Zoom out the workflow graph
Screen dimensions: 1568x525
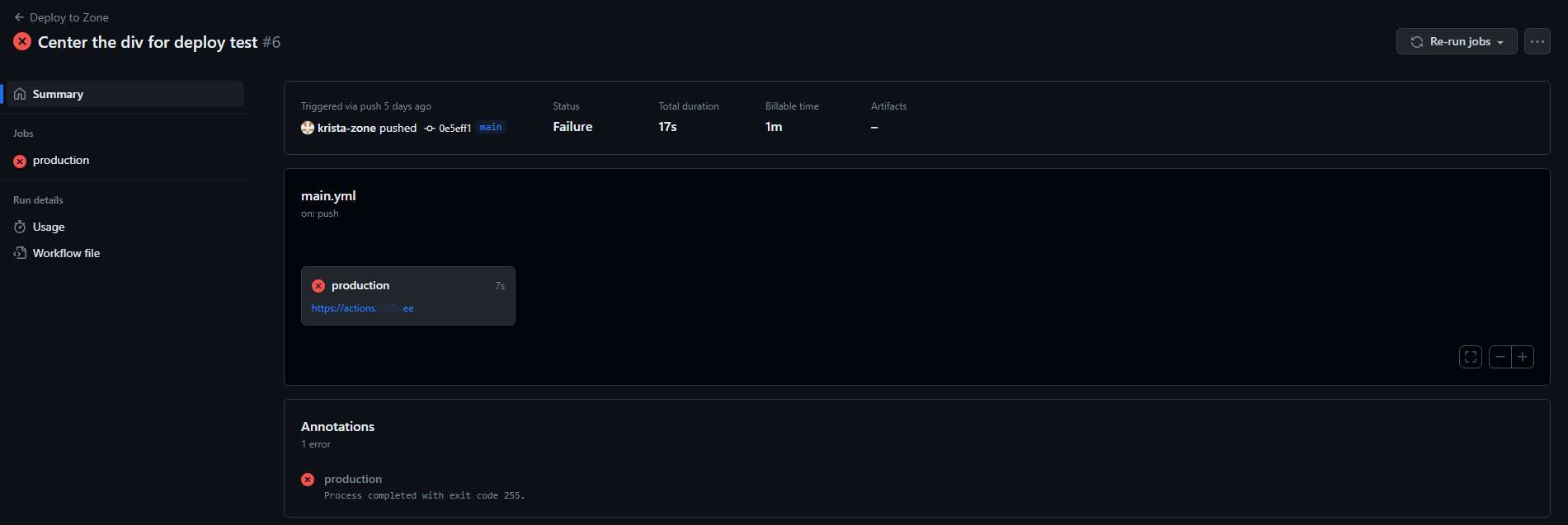tap(1500, 357)
